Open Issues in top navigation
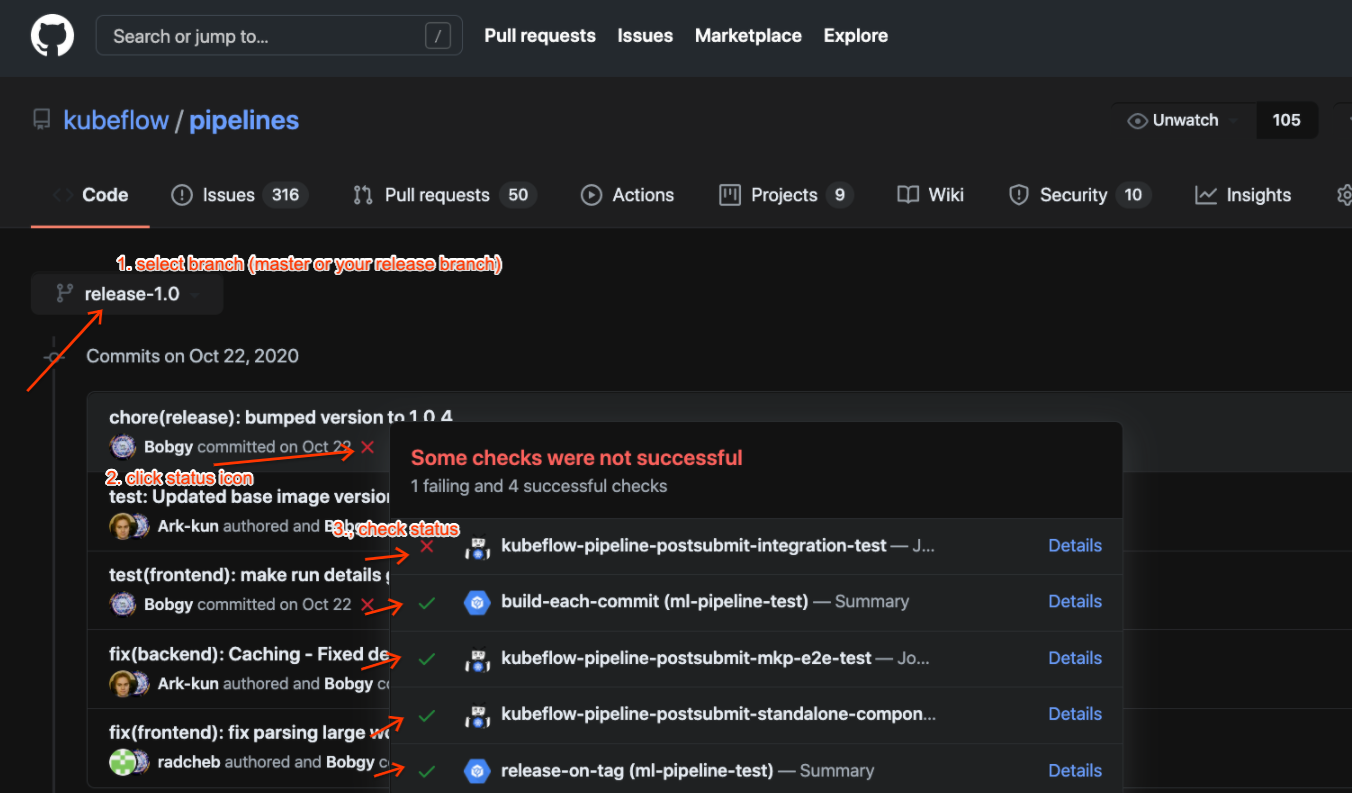 [645, 36]
